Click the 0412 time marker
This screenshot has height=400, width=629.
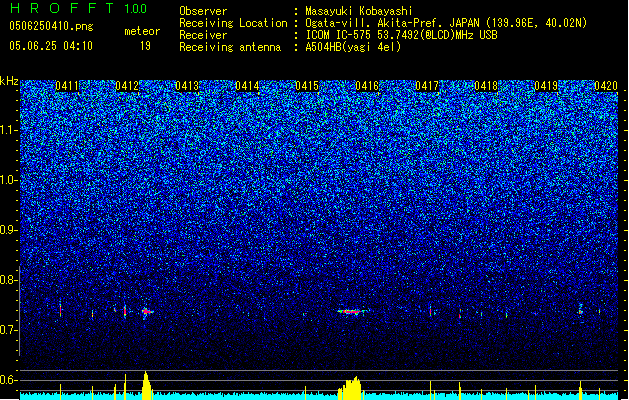[x=127, y=86]
